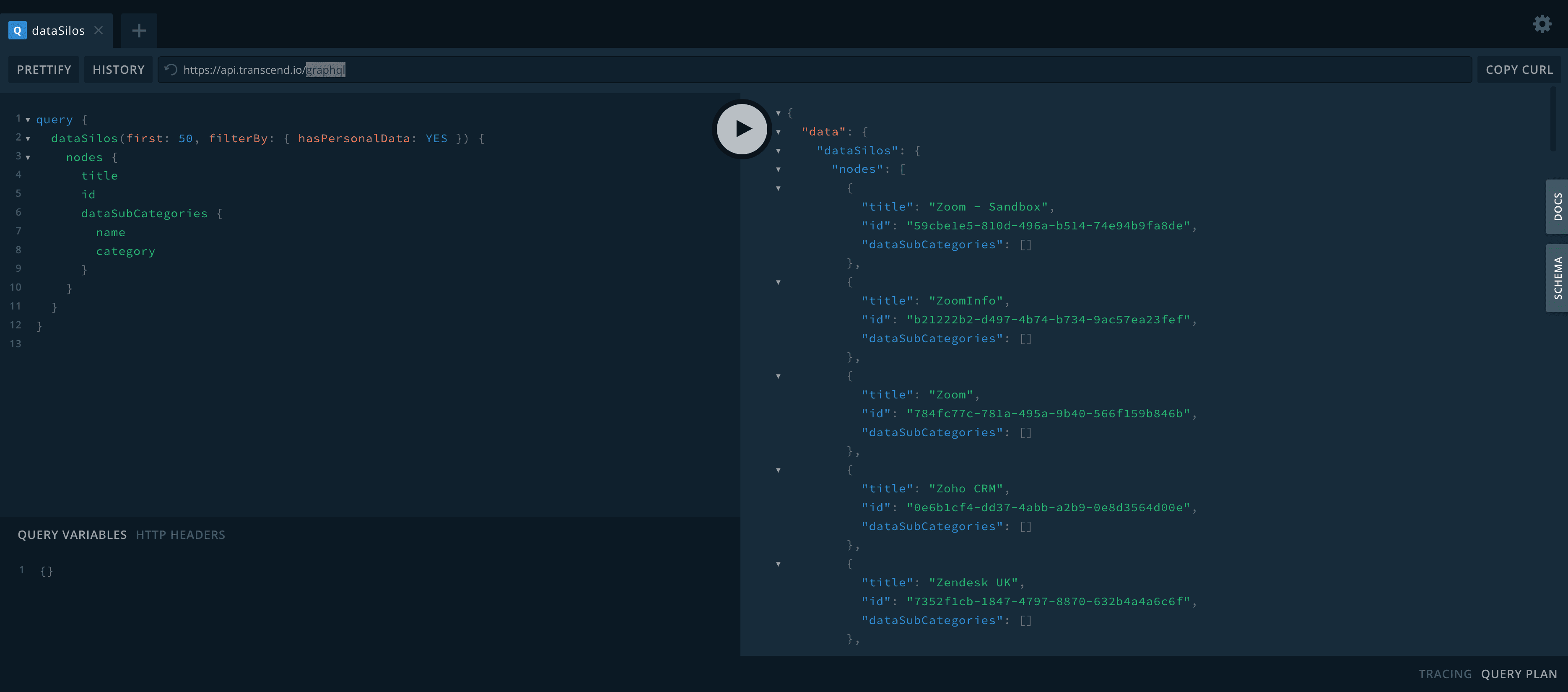
Task: Copy the request using COPY CURL
Action: click(1519, 70)
